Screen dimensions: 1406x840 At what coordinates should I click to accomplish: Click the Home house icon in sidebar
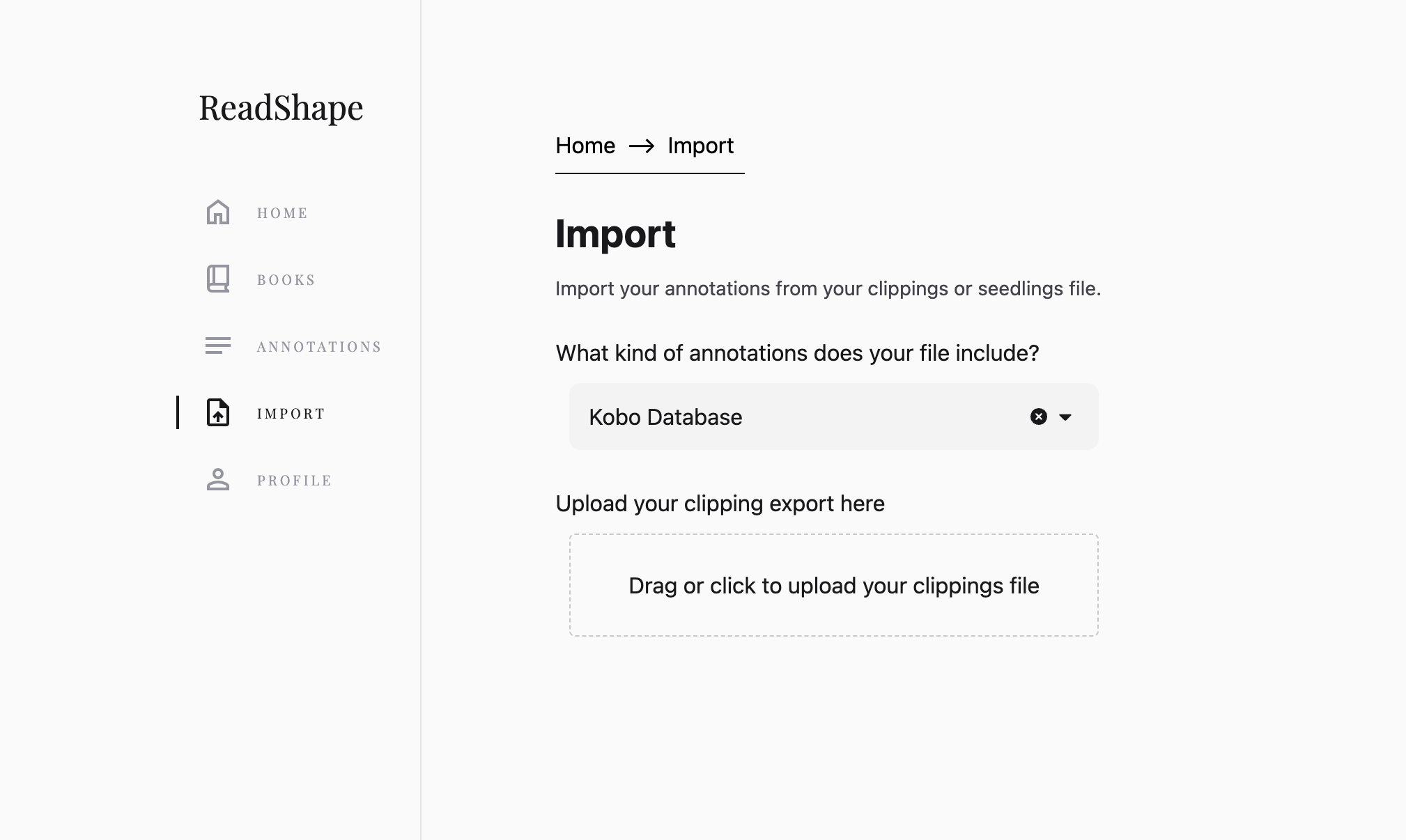pos(218,212)
